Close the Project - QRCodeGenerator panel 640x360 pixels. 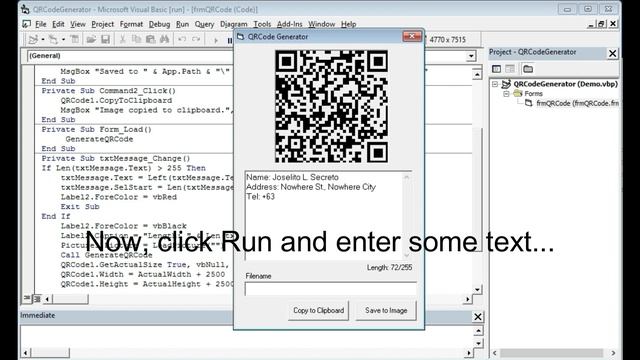pos(613,53)
